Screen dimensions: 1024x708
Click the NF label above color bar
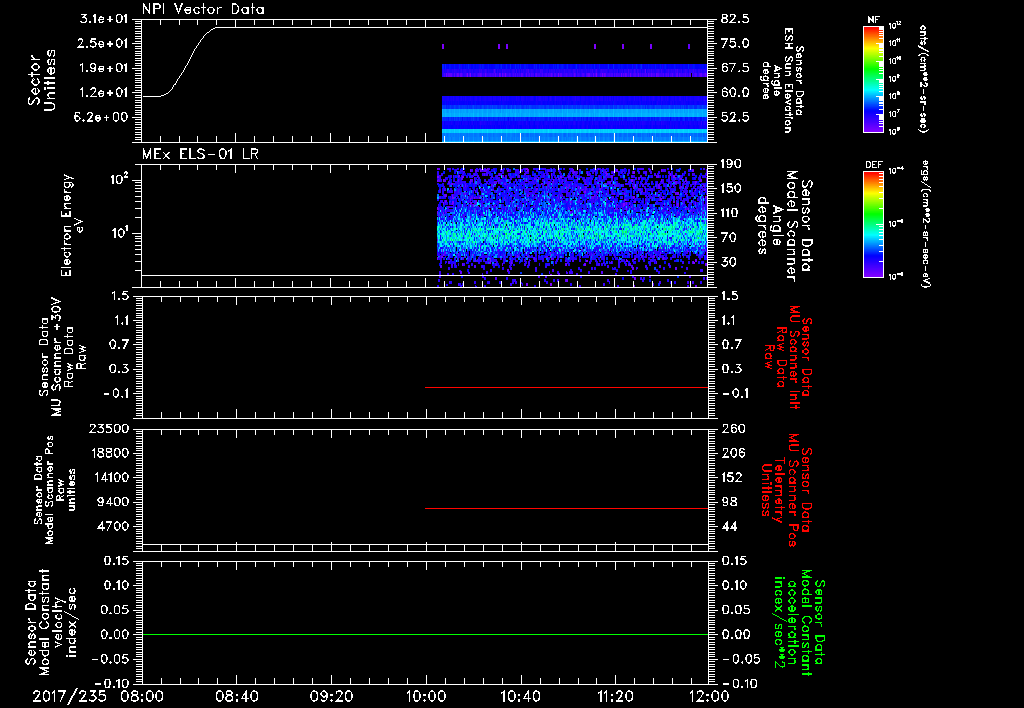[x=874, y=20]
